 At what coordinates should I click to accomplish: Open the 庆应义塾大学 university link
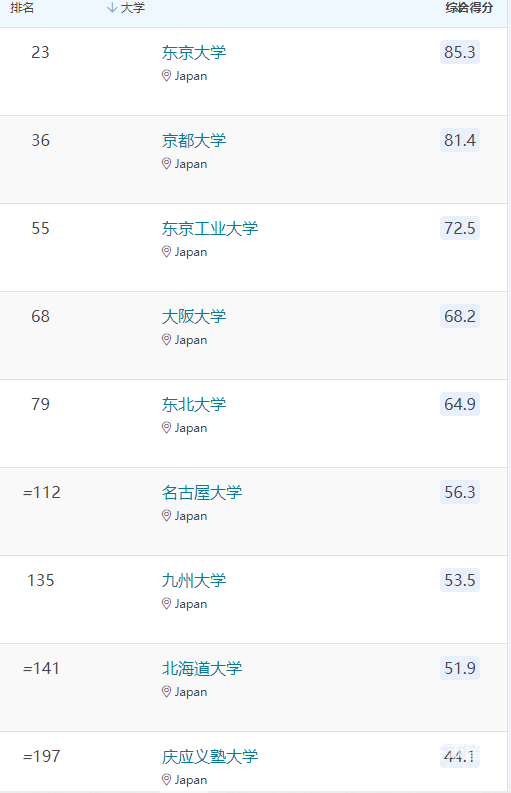click(210, 757)
